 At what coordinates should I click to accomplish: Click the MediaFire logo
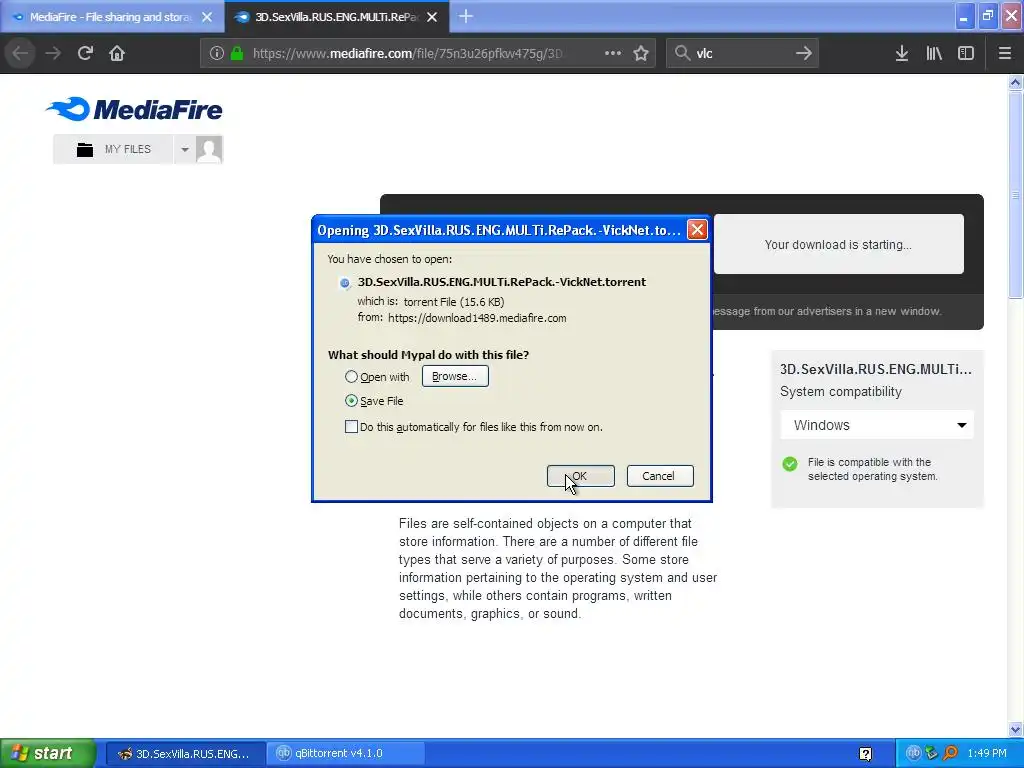coord(134,109)
